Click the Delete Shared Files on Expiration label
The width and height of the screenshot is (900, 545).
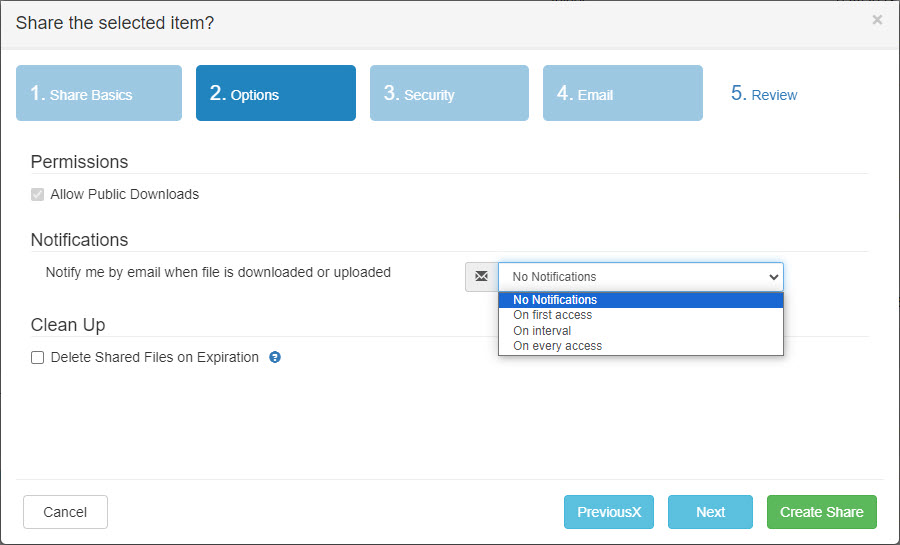click(154, 357)
